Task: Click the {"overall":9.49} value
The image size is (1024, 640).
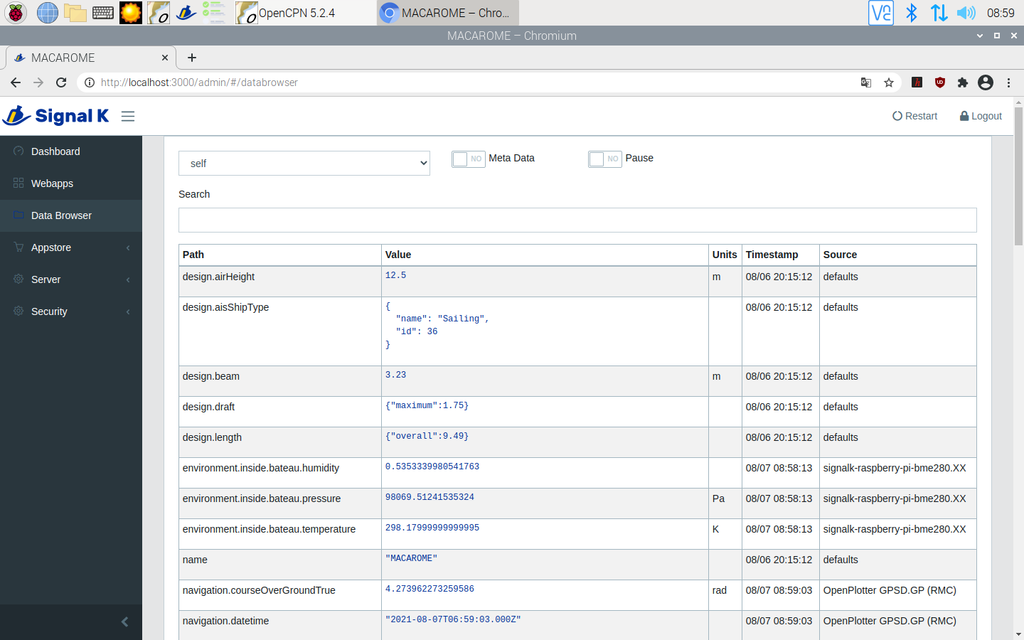Action: click(427, 436)
